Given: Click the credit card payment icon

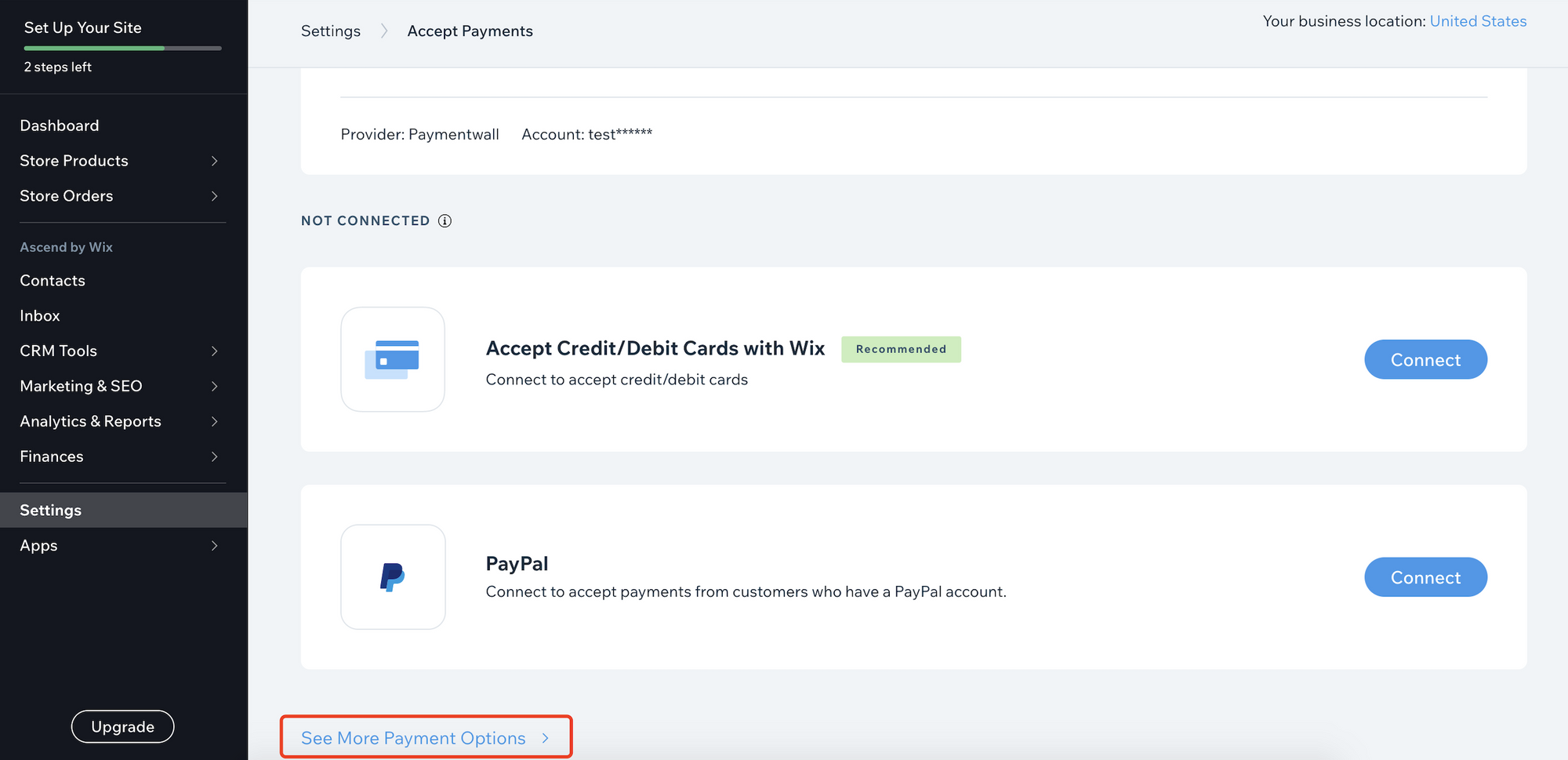Looking at the screenshot, I should pos(393,359).
